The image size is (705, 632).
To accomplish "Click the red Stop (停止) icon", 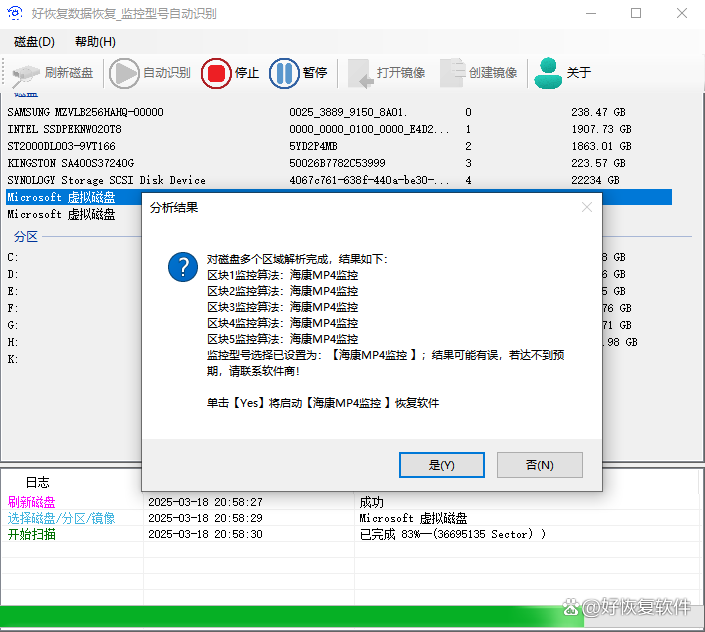I will (216, 73).
